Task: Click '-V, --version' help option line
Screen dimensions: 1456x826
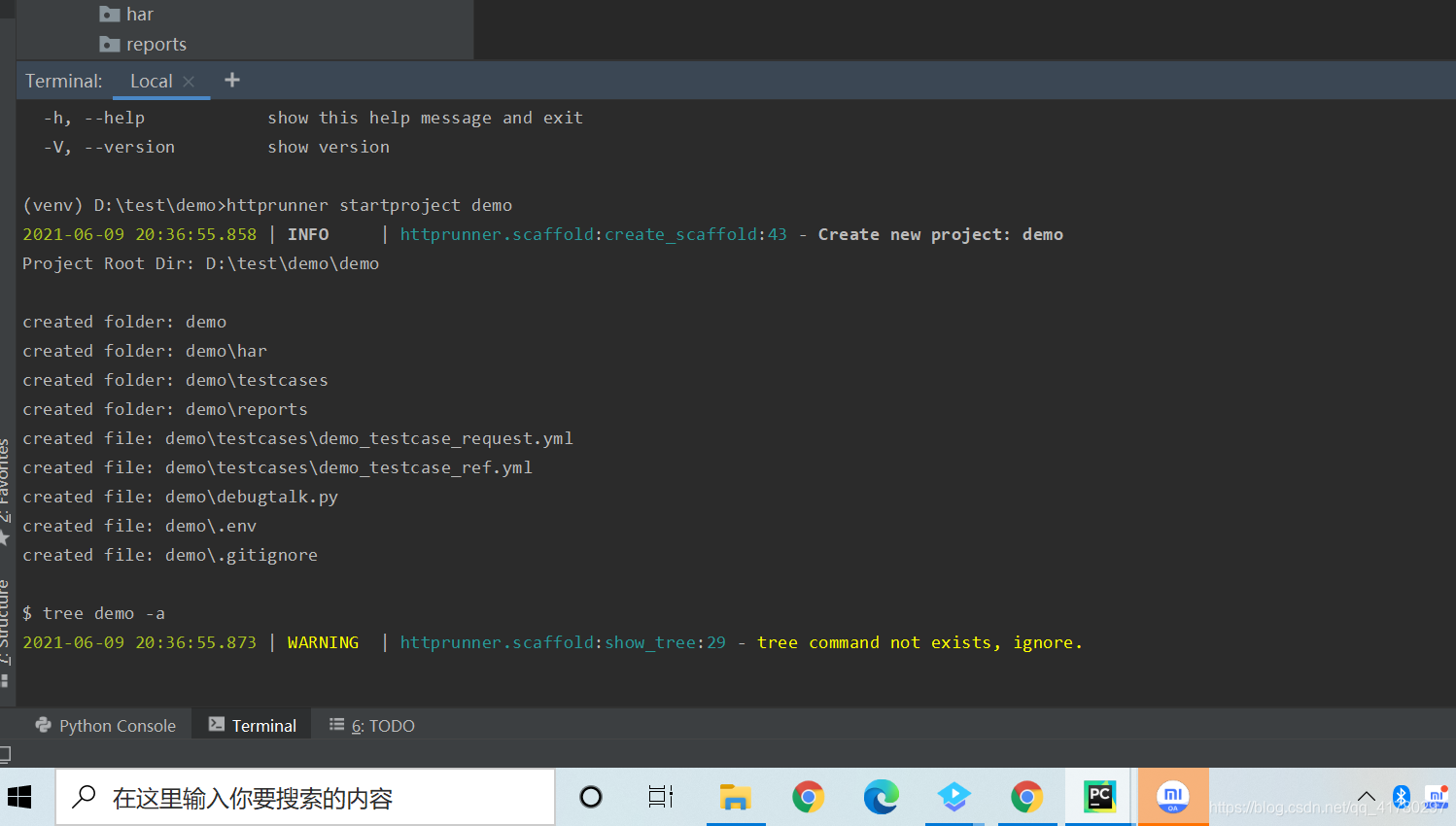Action: (x=217, y=147)
